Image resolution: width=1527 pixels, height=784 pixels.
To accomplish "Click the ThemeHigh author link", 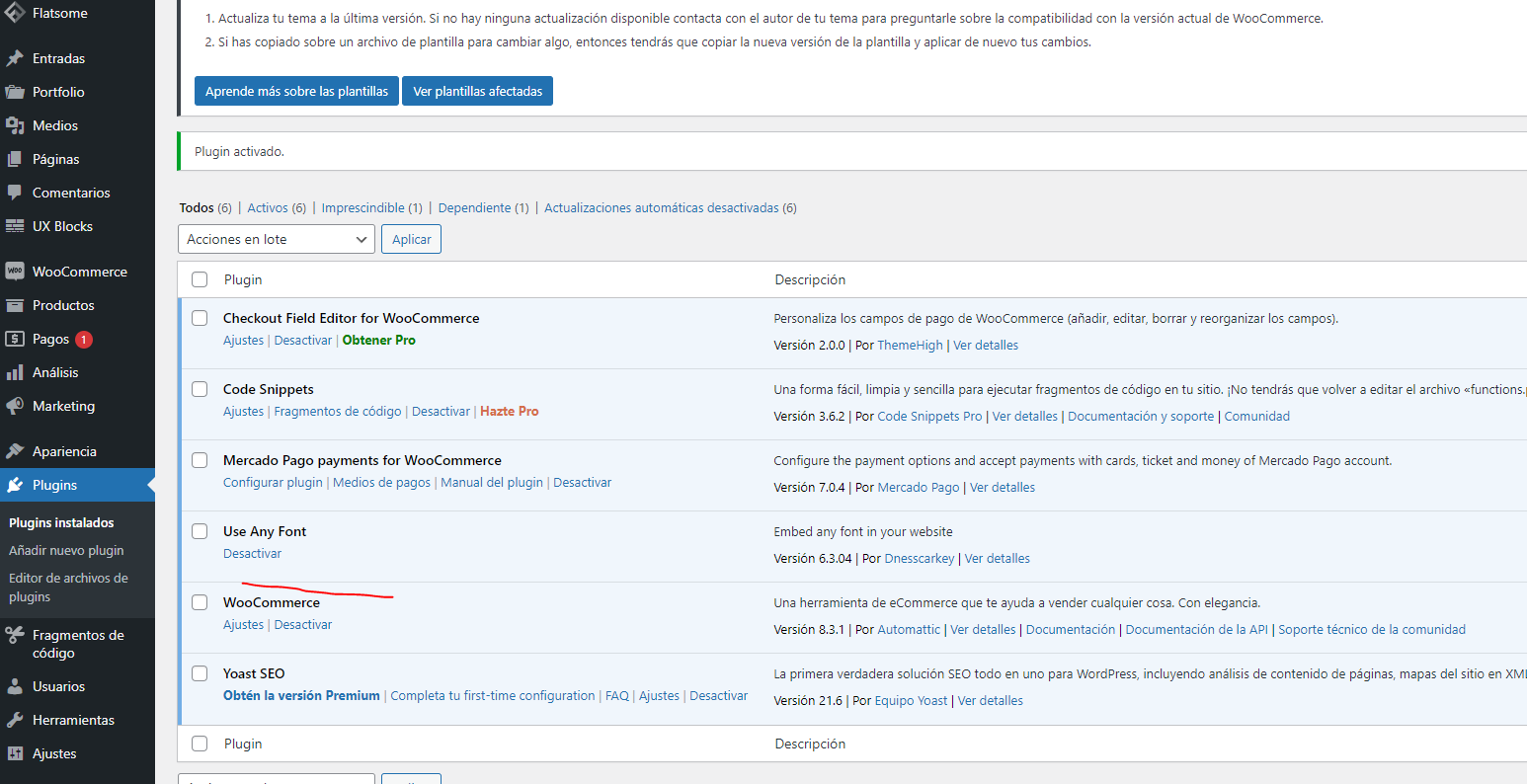I will (x=911, y=346).
